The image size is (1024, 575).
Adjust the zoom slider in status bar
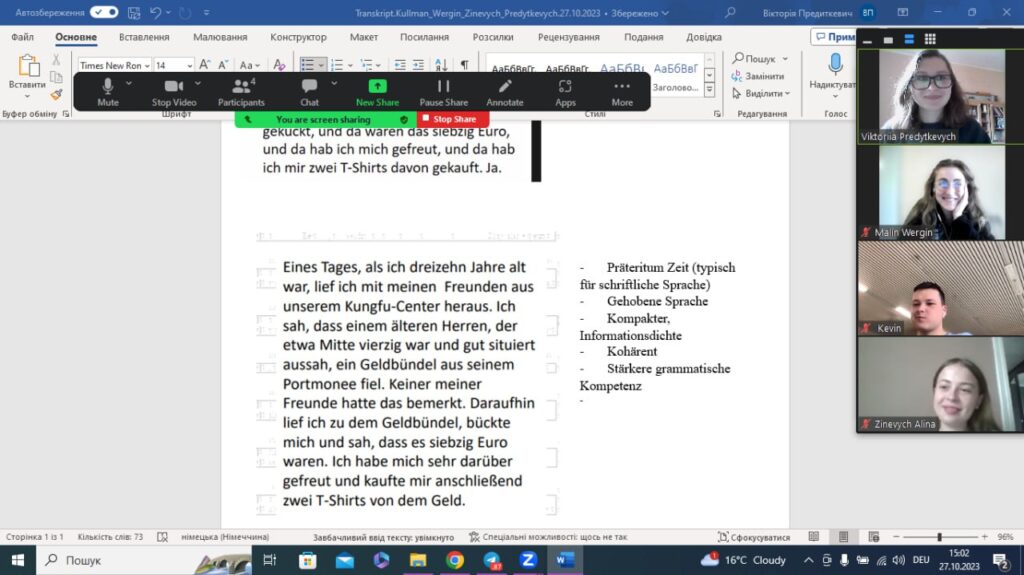tap(938, 537)
